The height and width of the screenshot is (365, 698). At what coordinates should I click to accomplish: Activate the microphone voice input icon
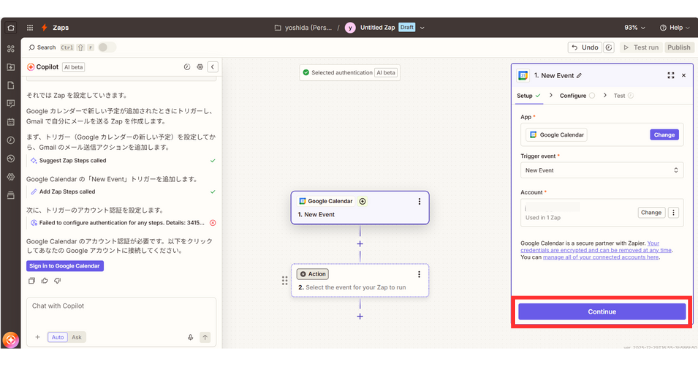pos(191,337)
